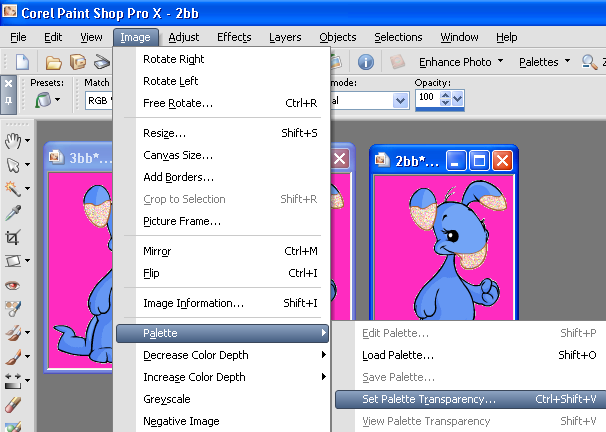
Task: Select the Paint Brush tool
Action: (13, 357)
